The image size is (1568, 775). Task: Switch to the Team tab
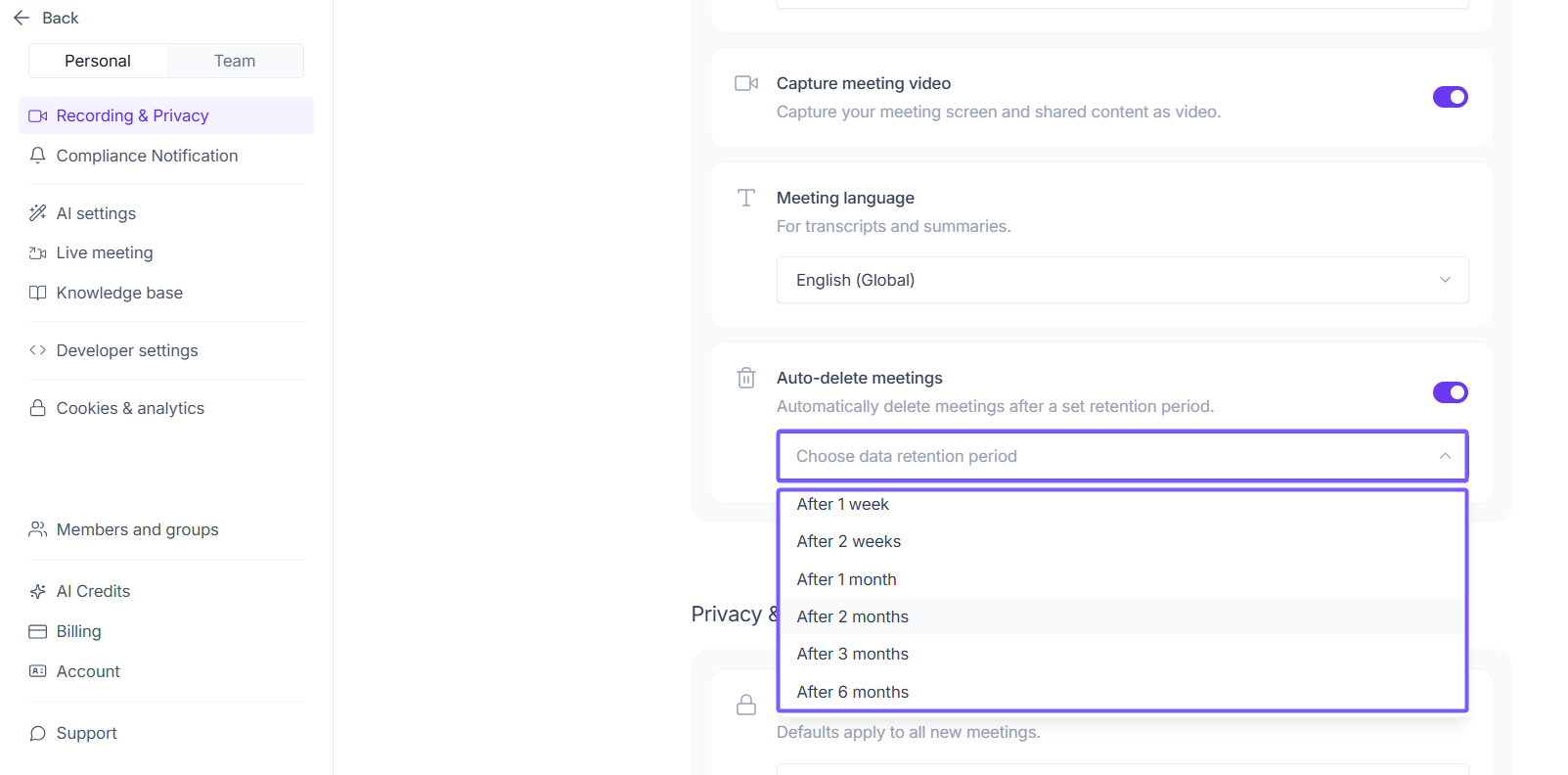coord(235,61)
